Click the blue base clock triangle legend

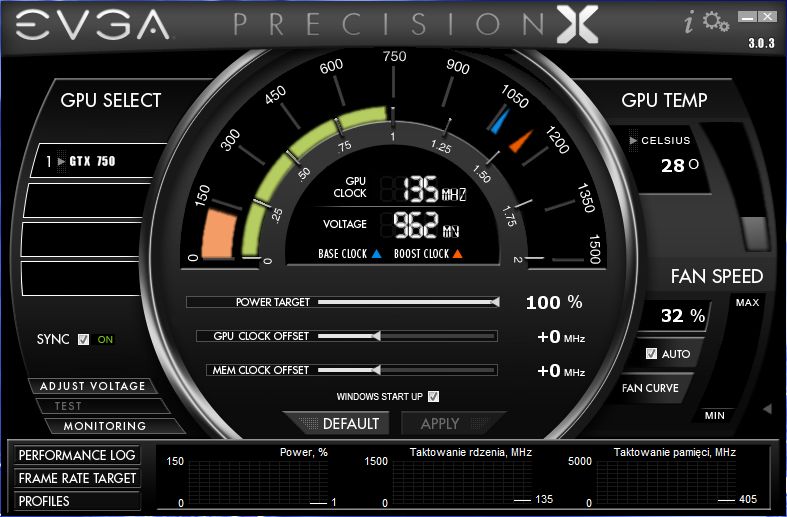click(376, 254)
